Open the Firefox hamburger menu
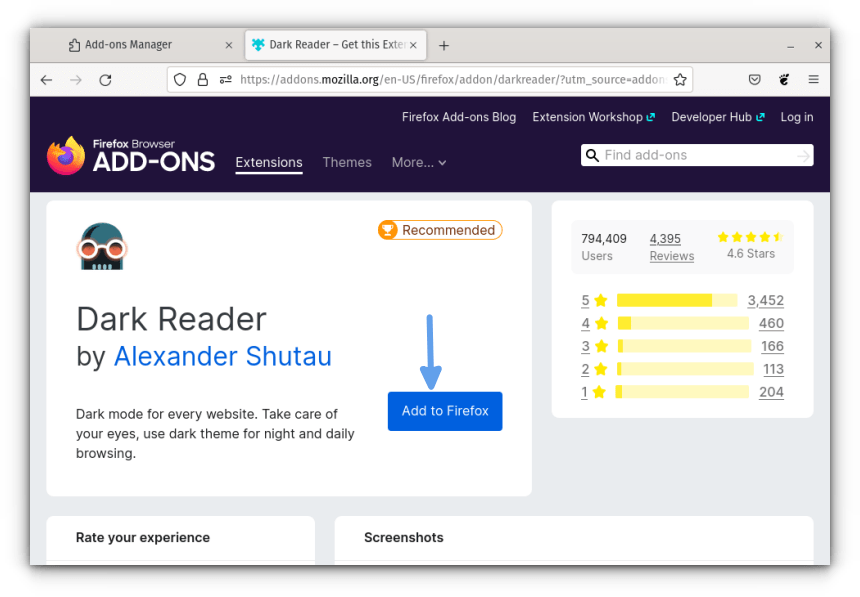860x597 pixels. 815,79
